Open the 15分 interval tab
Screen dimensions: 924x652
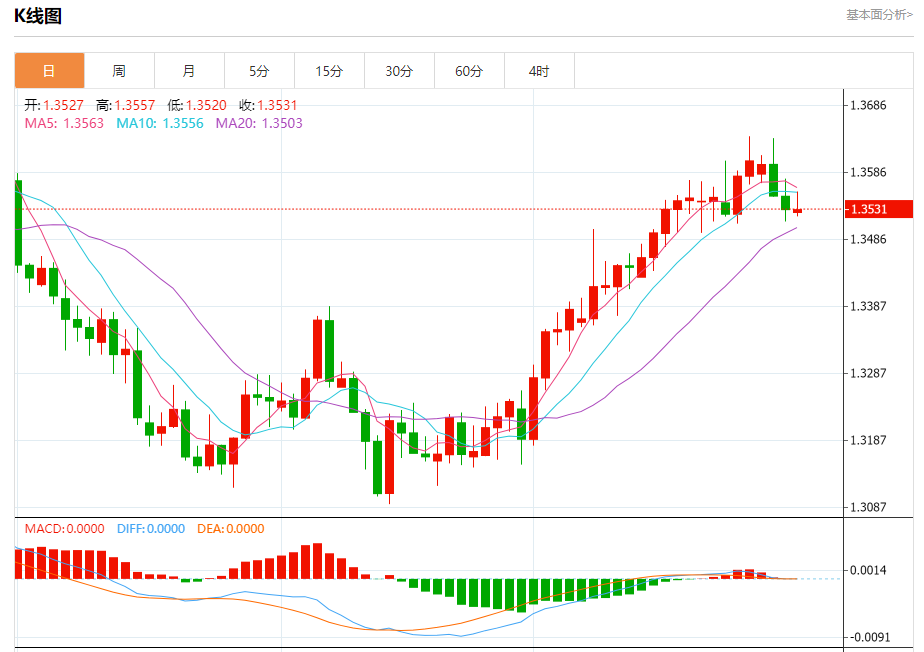point(329,71)
